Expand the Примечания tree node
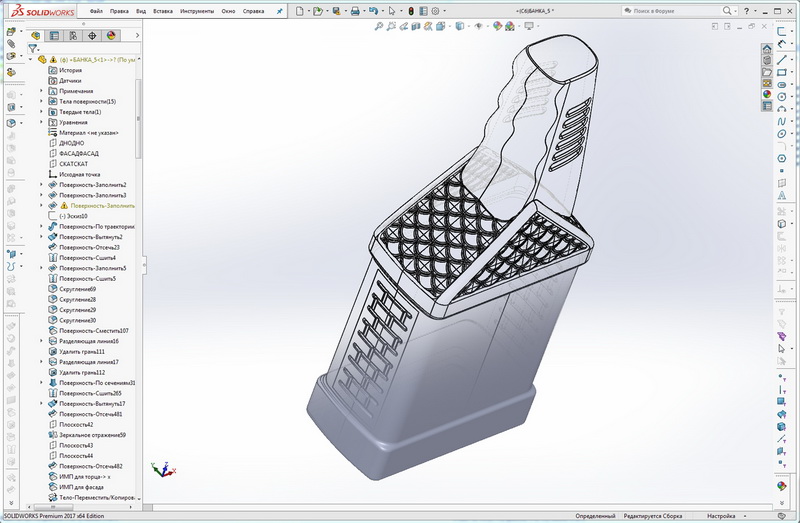 (41, 91)
